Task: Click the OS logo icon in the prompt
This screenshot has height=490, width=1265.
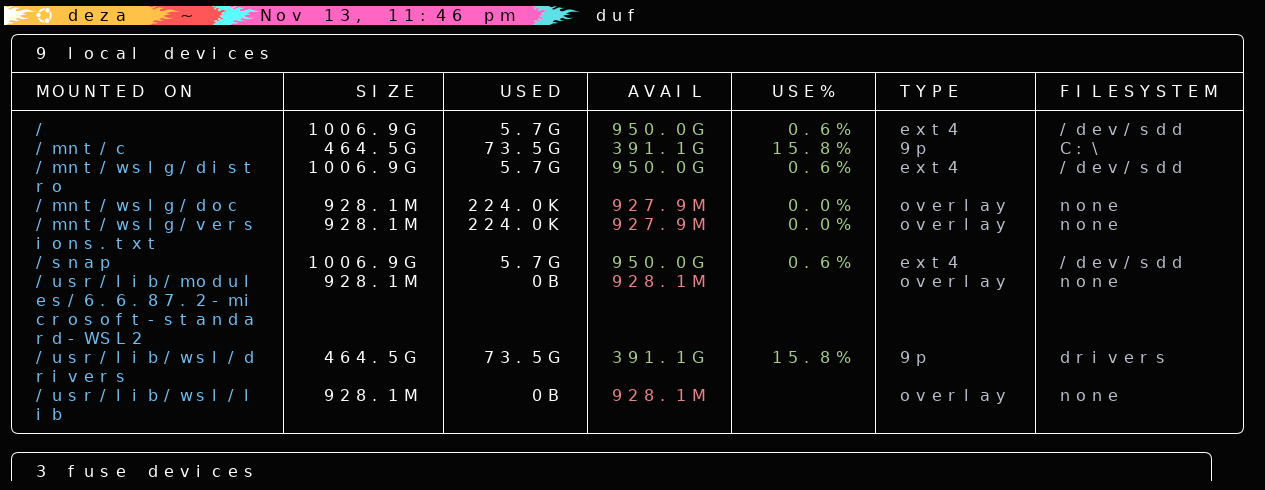Action: pos(44,16)
